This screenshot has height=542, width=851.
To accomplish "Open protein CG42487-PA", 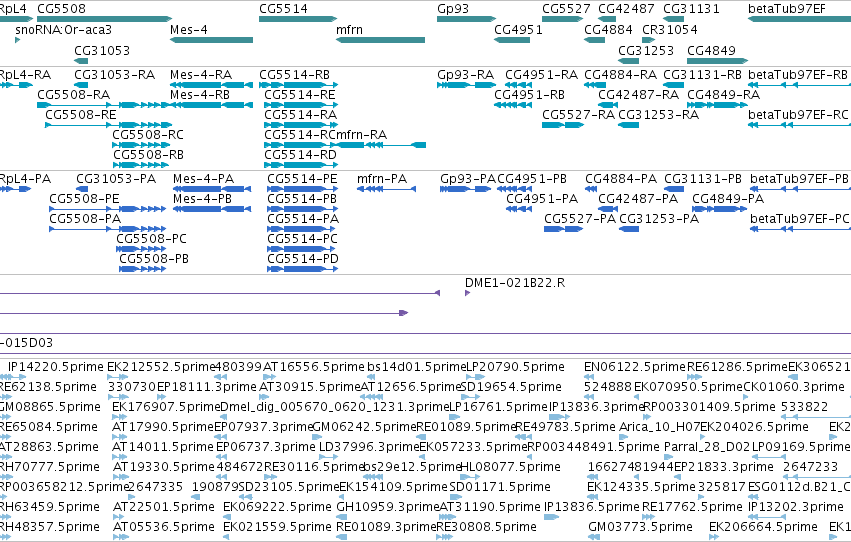I will 638,199.
